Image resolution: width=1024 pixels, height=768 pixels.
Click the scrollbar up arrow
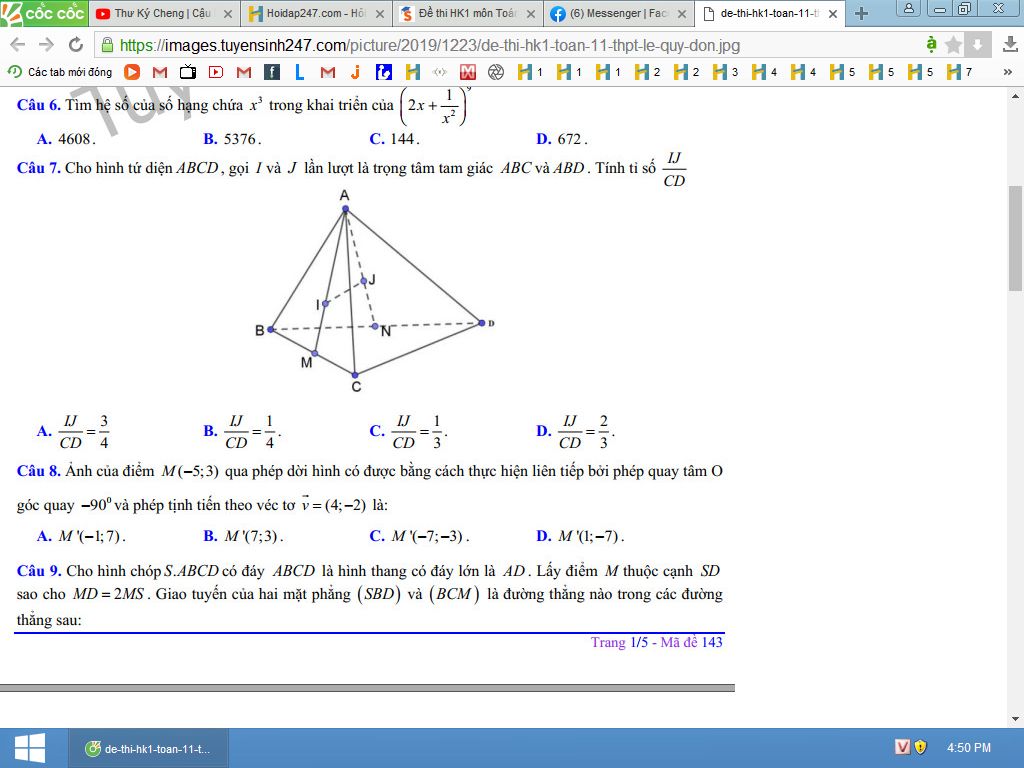[x=1015, y=96]
